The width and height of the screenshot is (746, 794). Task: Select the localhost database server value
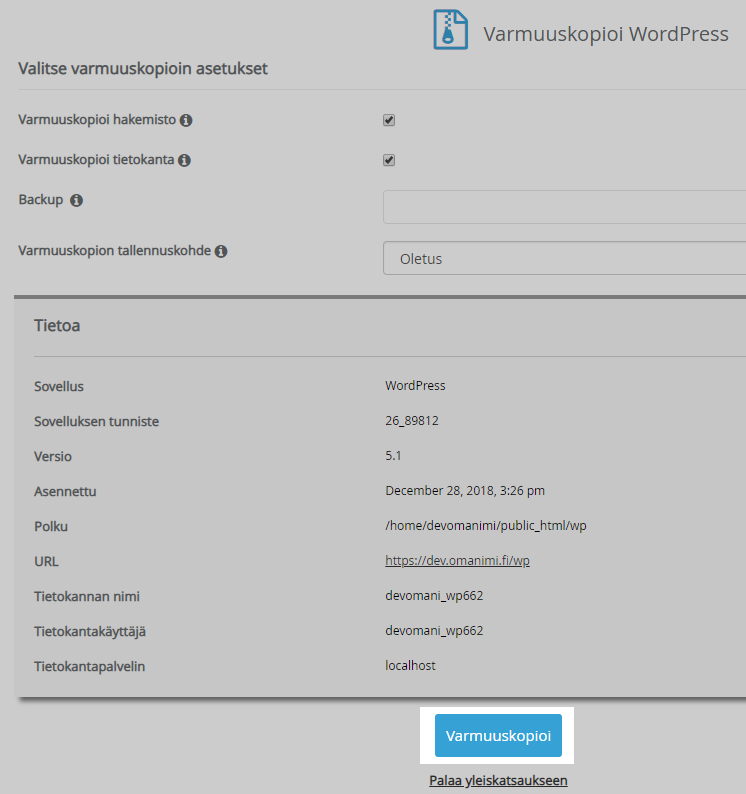[x=410, y=665]
